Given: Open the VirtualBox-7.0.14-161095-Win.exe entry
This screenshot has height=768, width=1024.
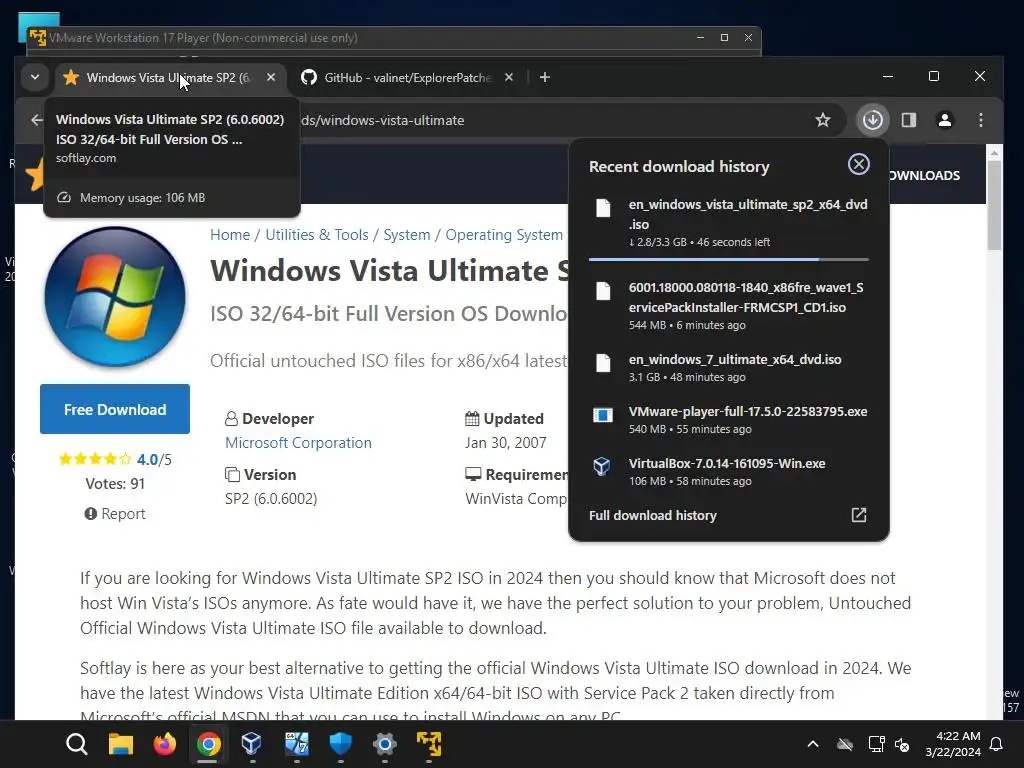Looking at the screenshot, I should (729, 472).
